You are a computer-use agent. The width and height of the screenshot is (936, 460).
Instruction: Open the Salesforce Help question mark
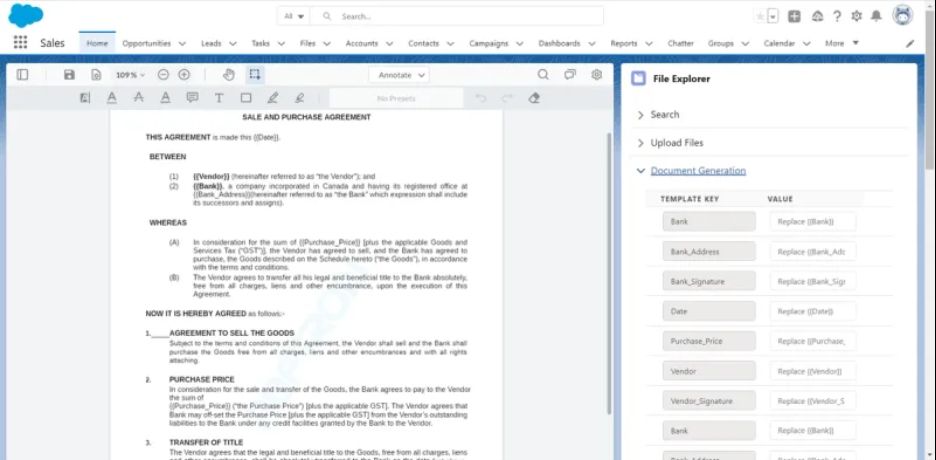point(837,17)
